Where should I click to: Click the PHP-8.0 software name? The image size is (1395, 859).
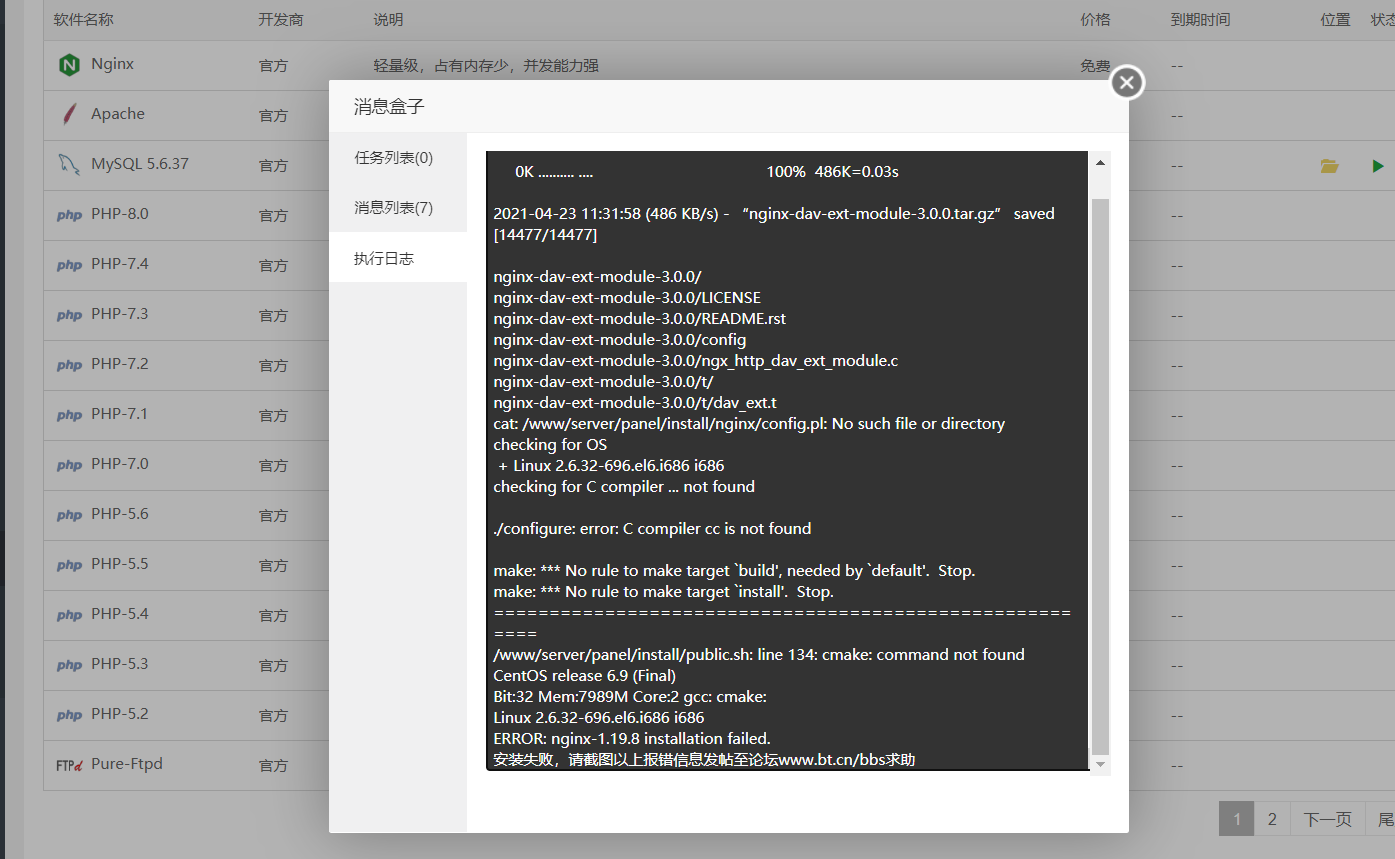click(x=120, y=214)
